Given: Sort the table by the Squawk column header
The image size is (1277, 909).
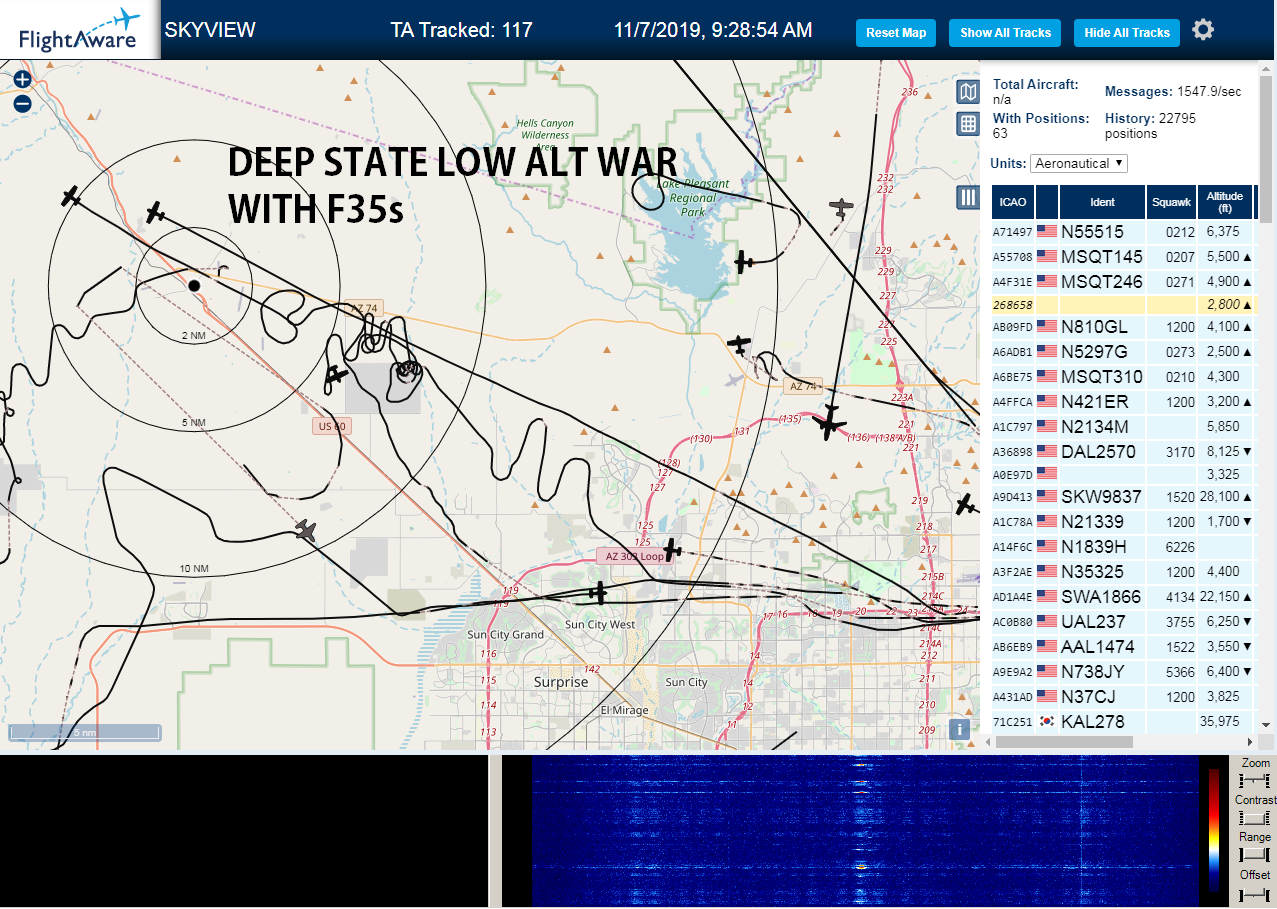Looking at the screenshot, I should [x=1172, y=202].
